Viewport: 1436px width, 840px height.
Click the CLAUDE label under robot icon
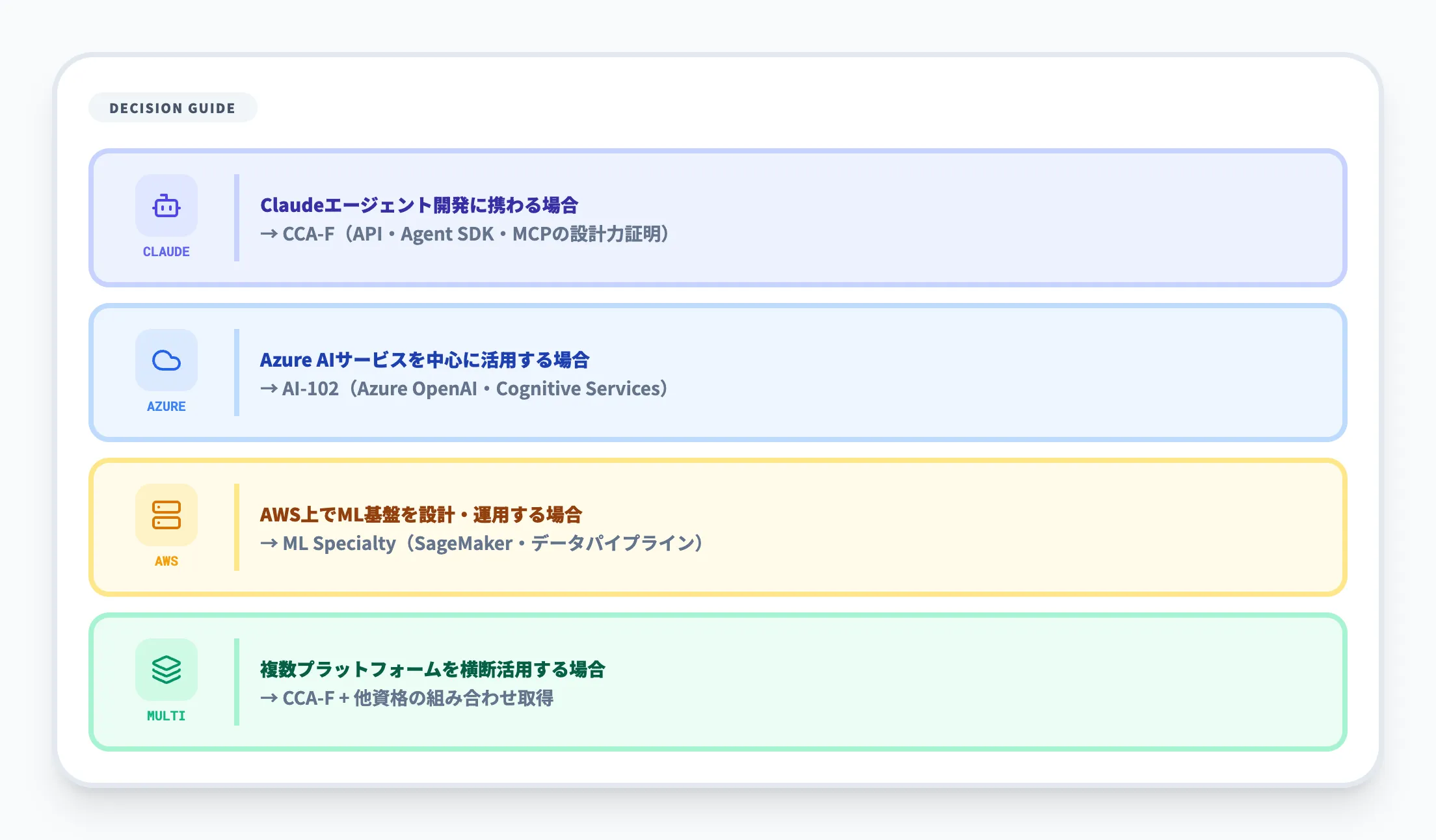point(166,252)
